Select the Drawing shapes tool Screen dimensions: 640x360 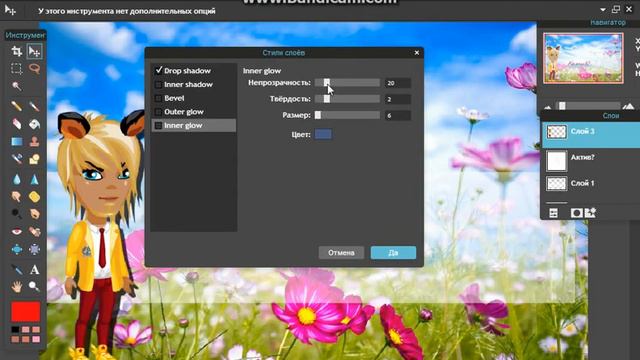pos(34,159)
